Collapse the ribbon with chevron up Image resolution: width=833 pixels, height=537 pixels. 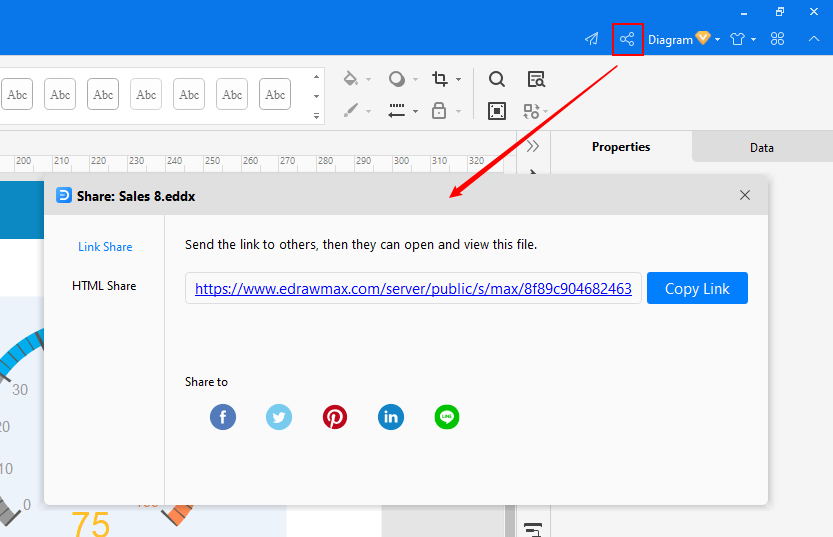point(813,39)
